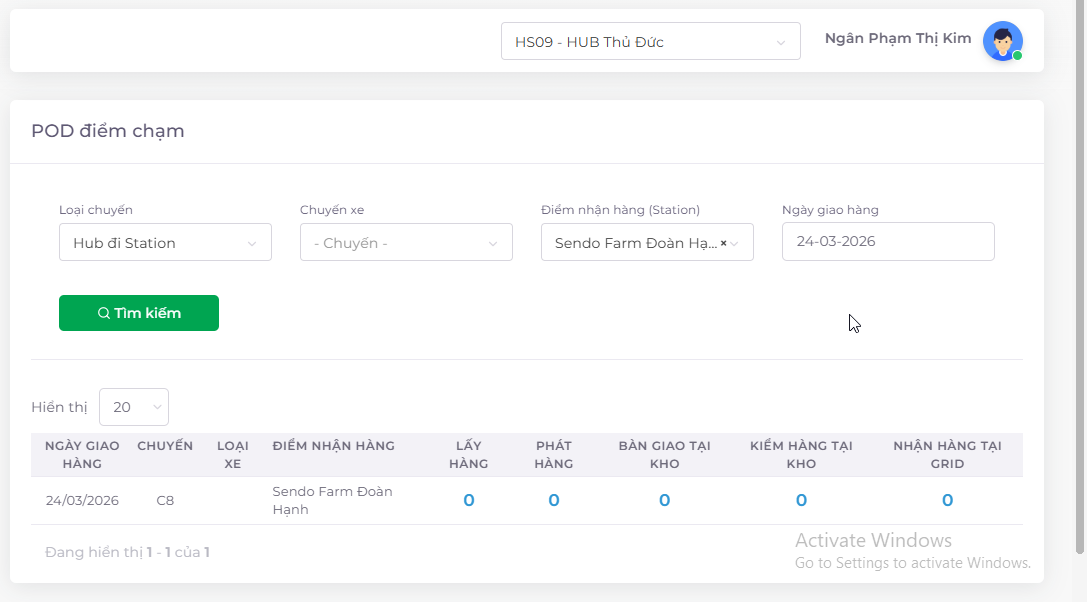Select the C8 trip row

click(165, 500)
